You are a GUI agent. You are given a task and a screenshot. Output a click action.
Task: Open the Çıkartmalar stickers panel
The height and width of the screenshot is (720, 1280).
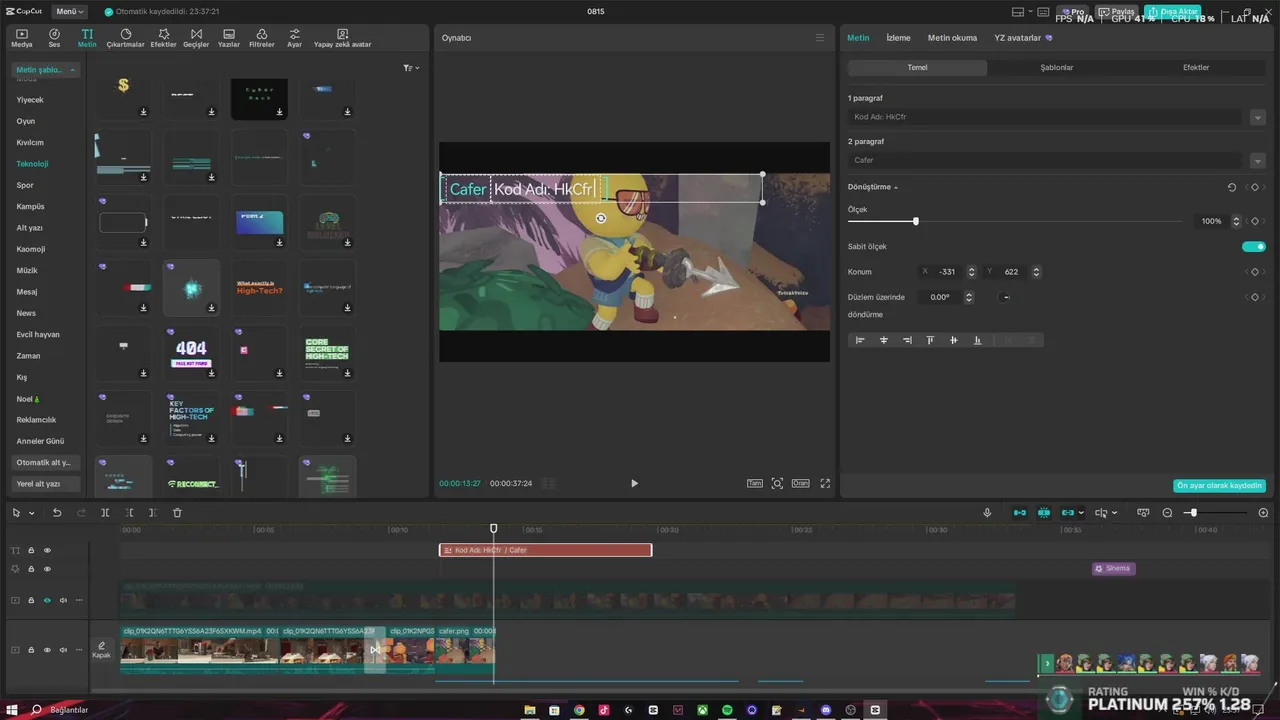click(x=125, y=38)
